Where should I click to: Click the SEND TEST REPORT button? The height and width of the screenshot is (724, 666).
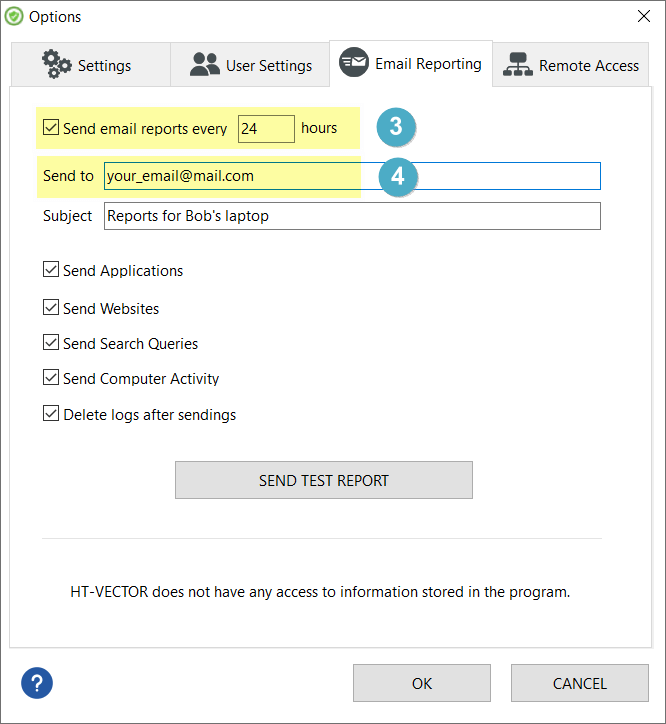(324, 480)
